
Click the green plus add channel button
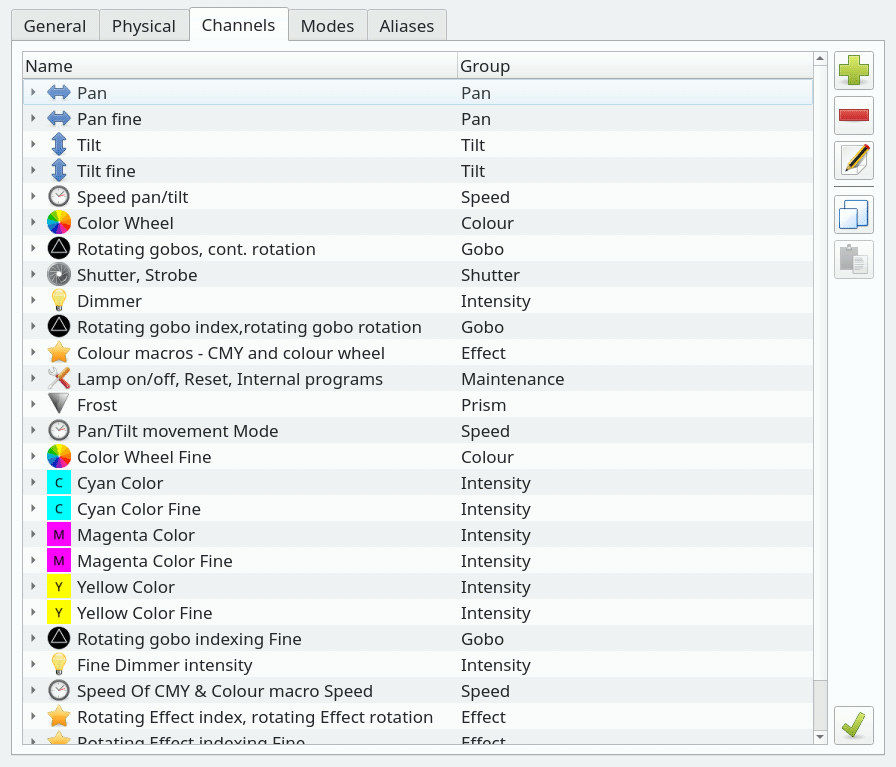[854, 70]
